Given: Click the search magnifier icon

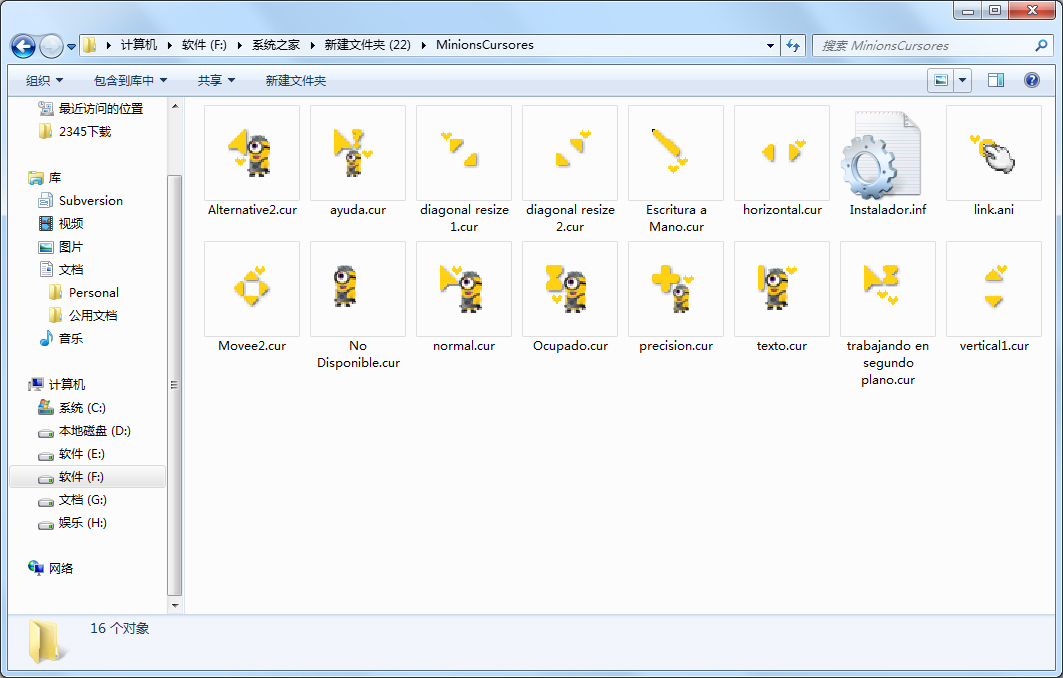Looking at the screenshot, I should click(1041, 45).
